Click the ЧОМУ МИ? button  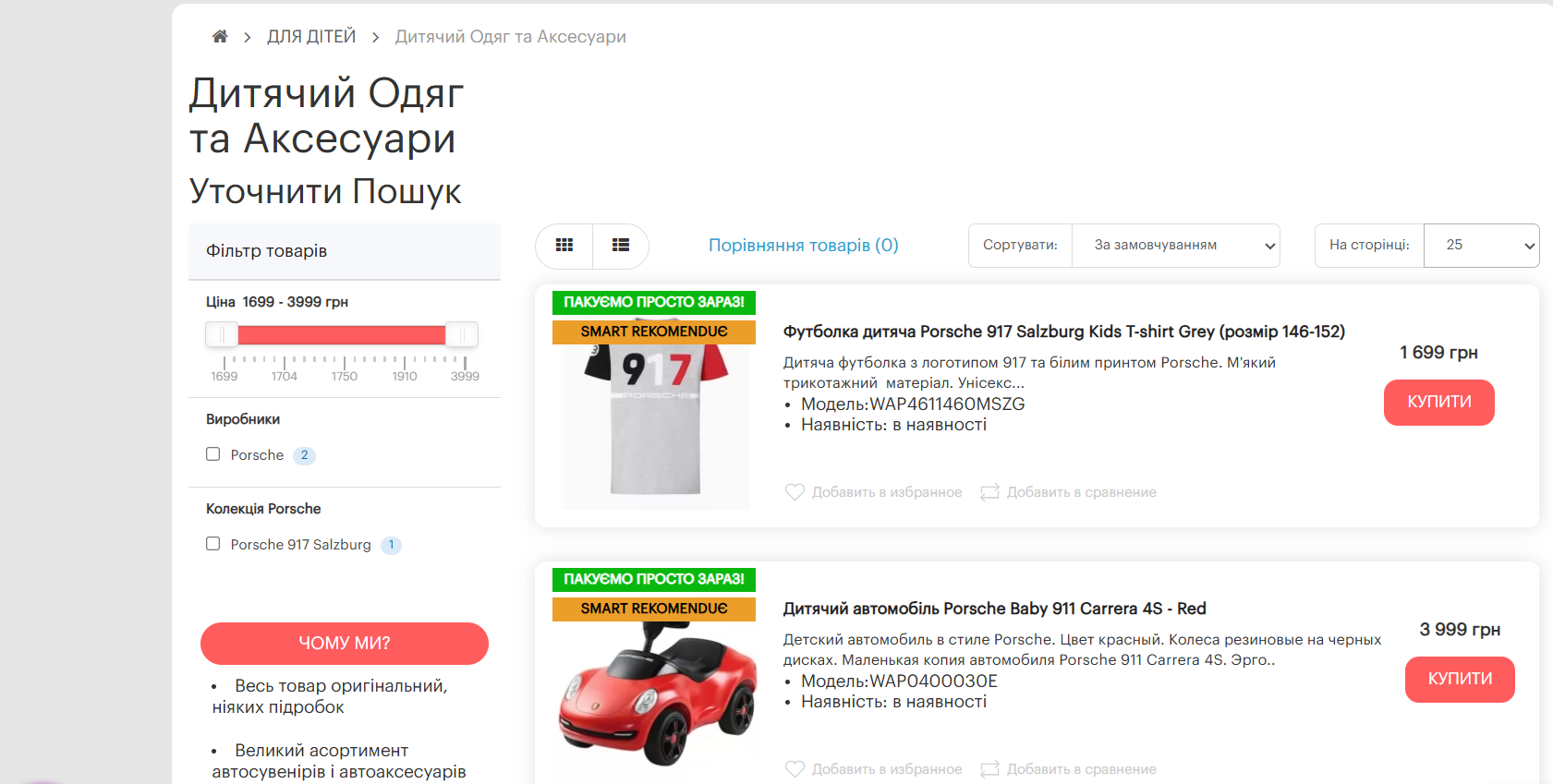coord(345,644)
